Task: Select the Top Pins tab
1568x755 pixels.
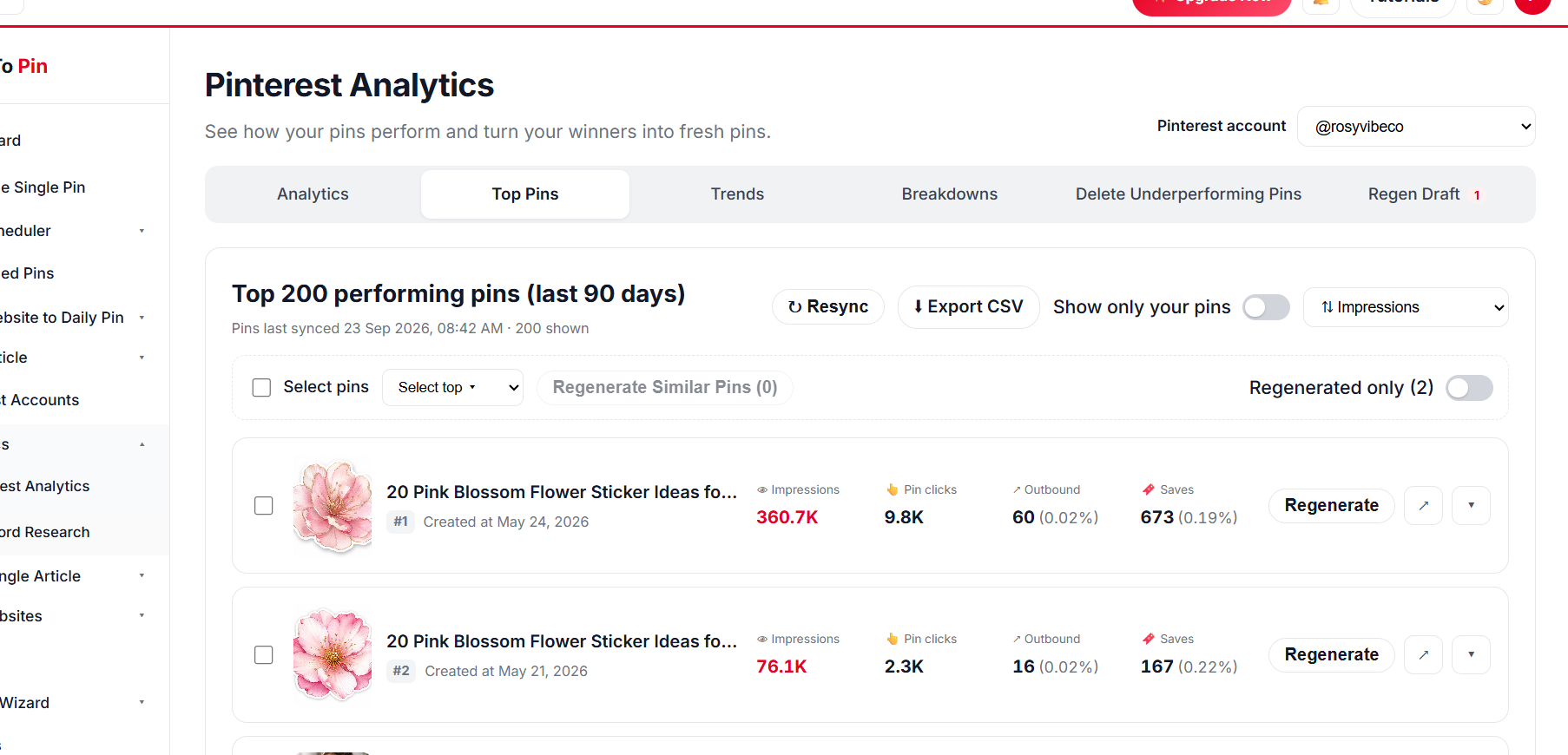Action: (525, 194)
